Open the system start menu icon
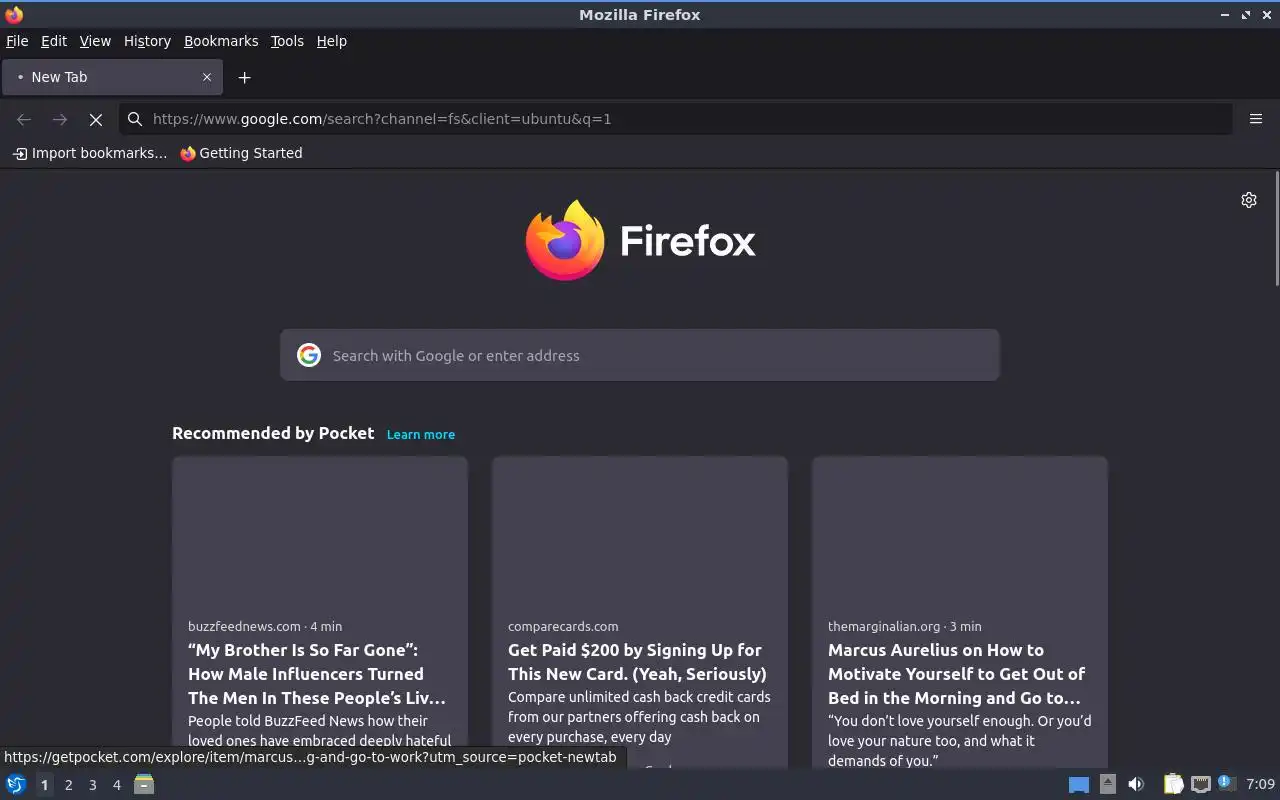 pos(16,785)
